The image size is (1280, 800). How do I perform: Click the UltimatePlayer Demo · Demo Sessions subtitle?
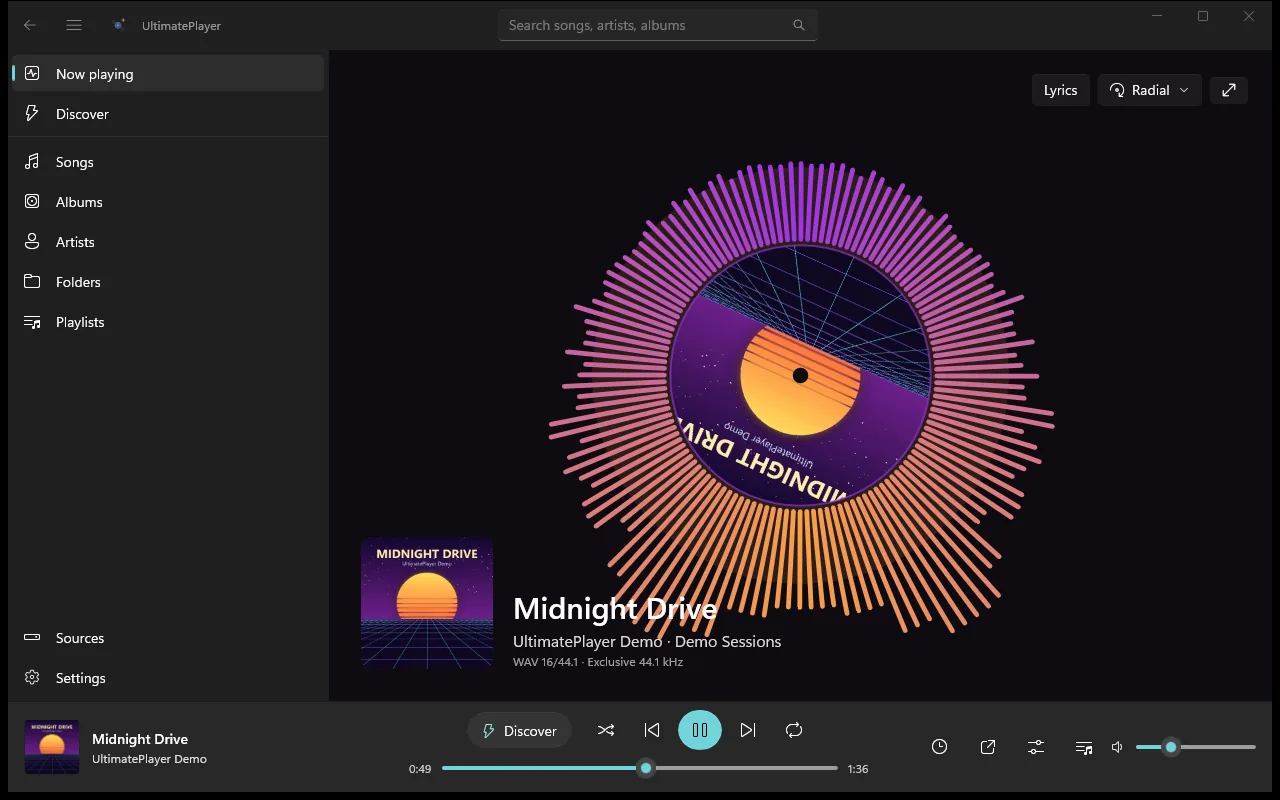[x=647, y=641]
